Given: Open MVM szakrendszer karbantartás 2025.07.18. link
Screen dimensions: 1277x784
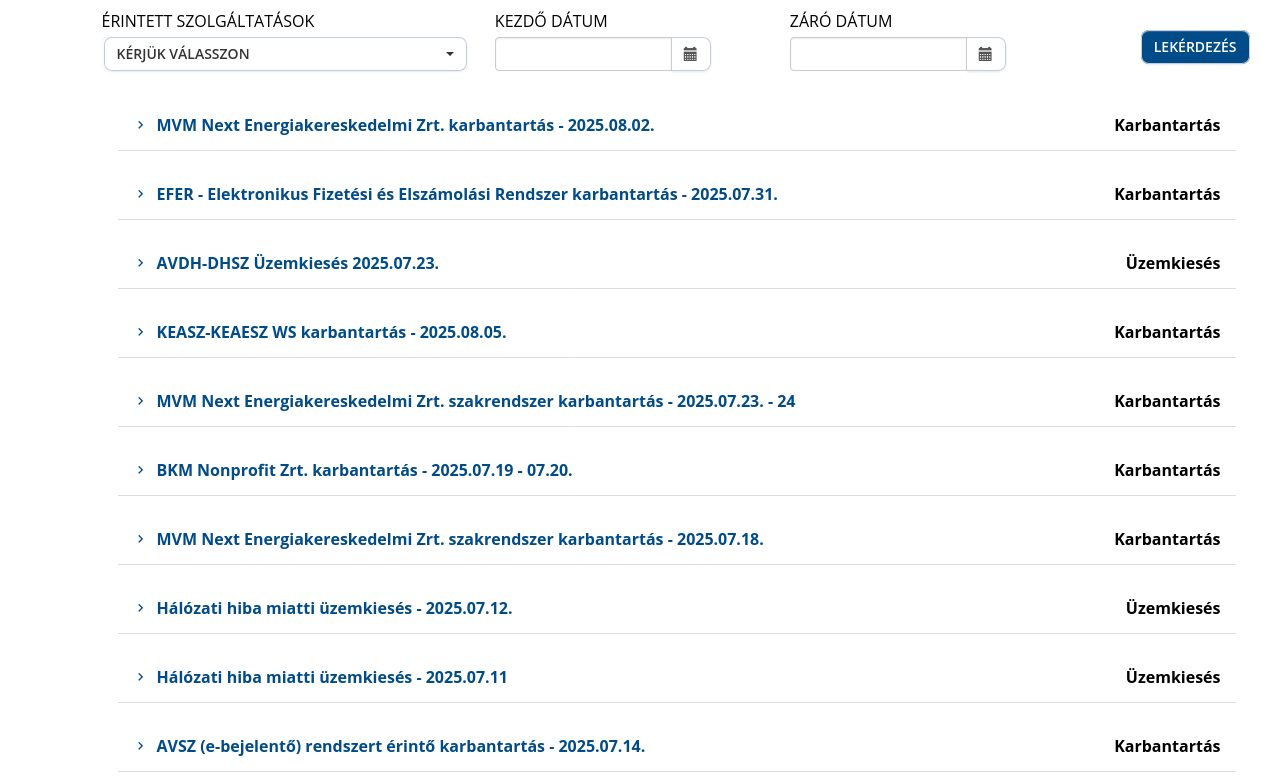Looking at the screenshot, I should 460,539.
